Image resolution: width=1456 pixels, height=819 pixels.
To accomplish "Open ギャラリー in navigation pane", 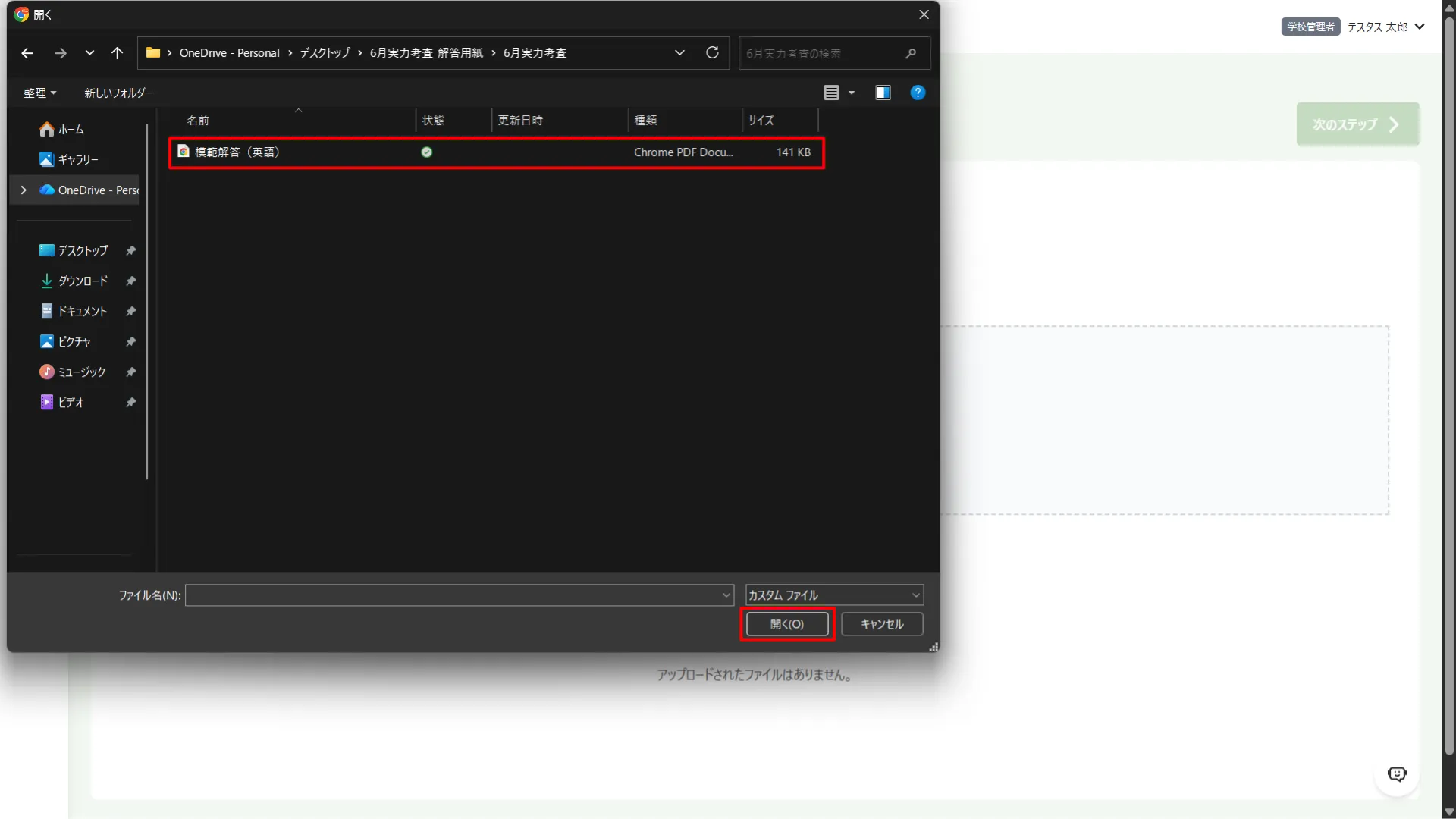I will (x=69, y=159).
